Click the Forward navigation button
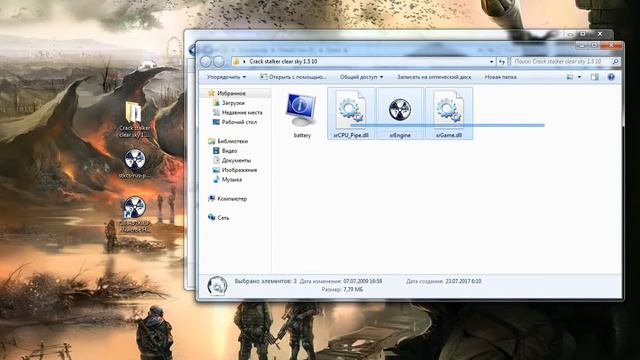The image size is (640, 360). (219, 61)
